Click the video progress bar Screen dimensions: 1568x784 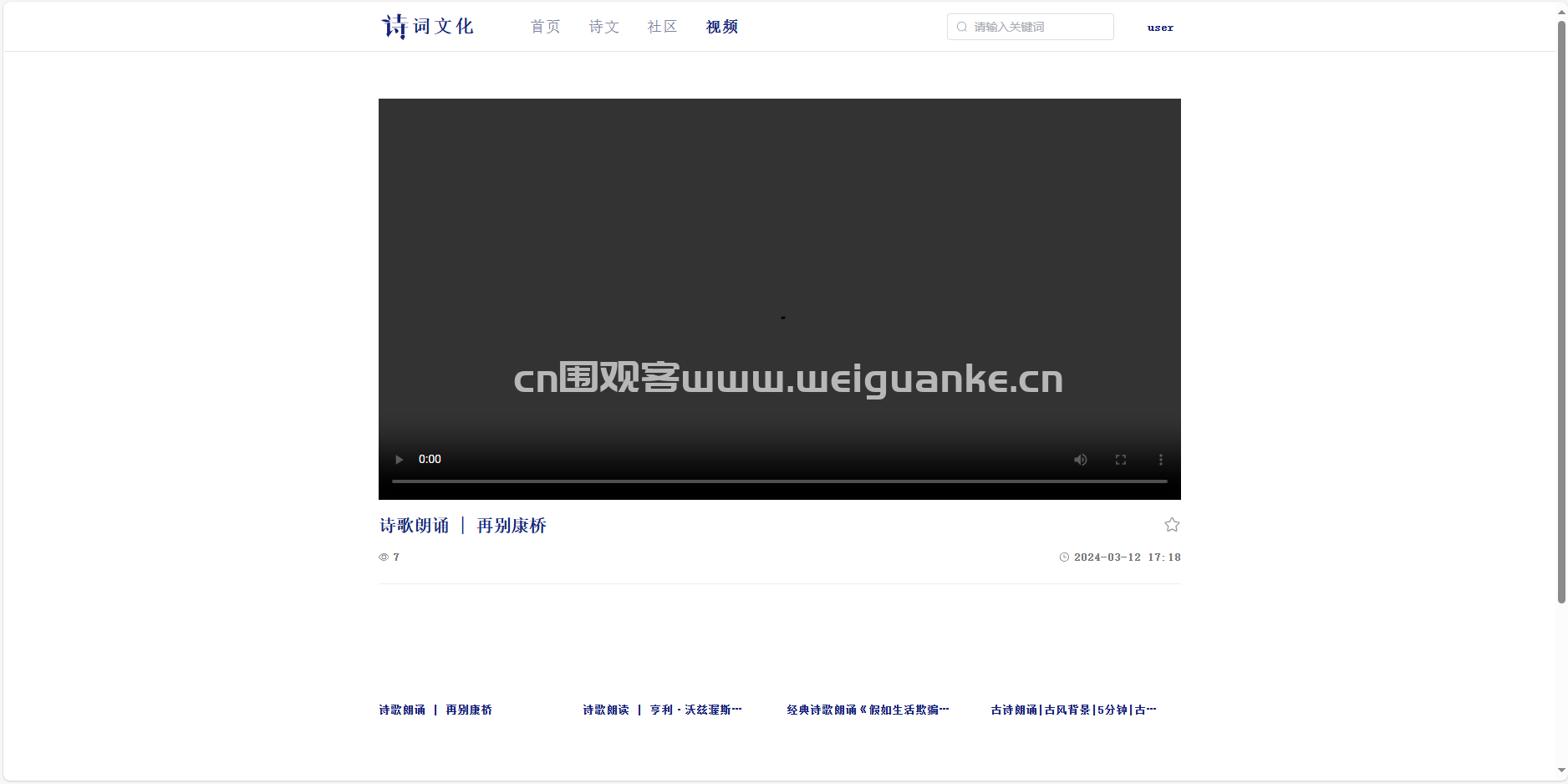click(780, 481)
